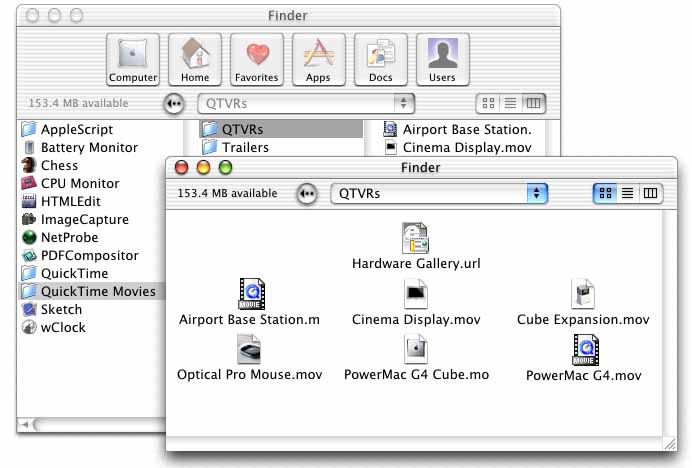692x468 pixels.
Task: Select the QuickTime Movies folder row
Action: (x=91, y=291)
